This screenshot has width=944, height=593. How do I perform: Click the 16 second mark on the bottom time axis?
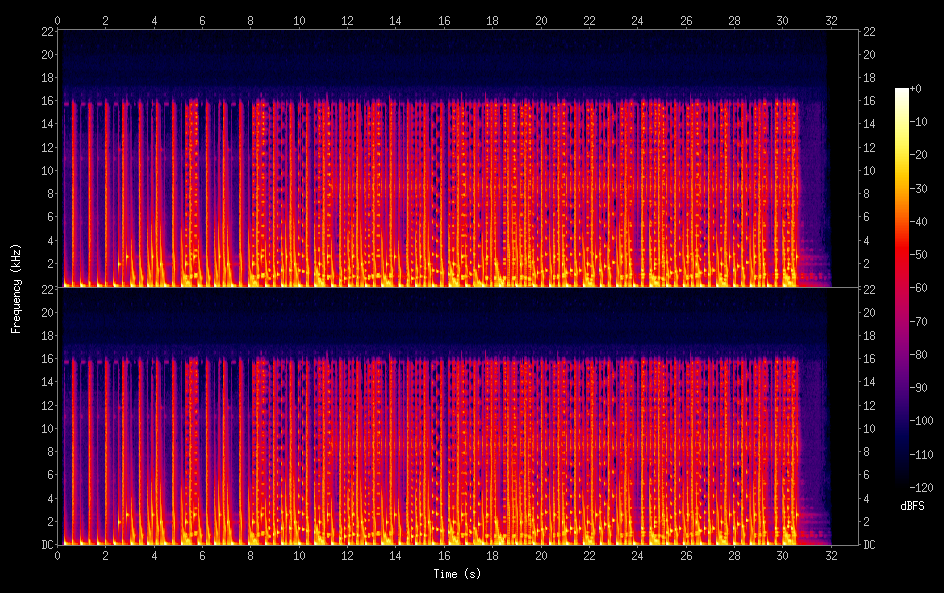click(444, 555)
